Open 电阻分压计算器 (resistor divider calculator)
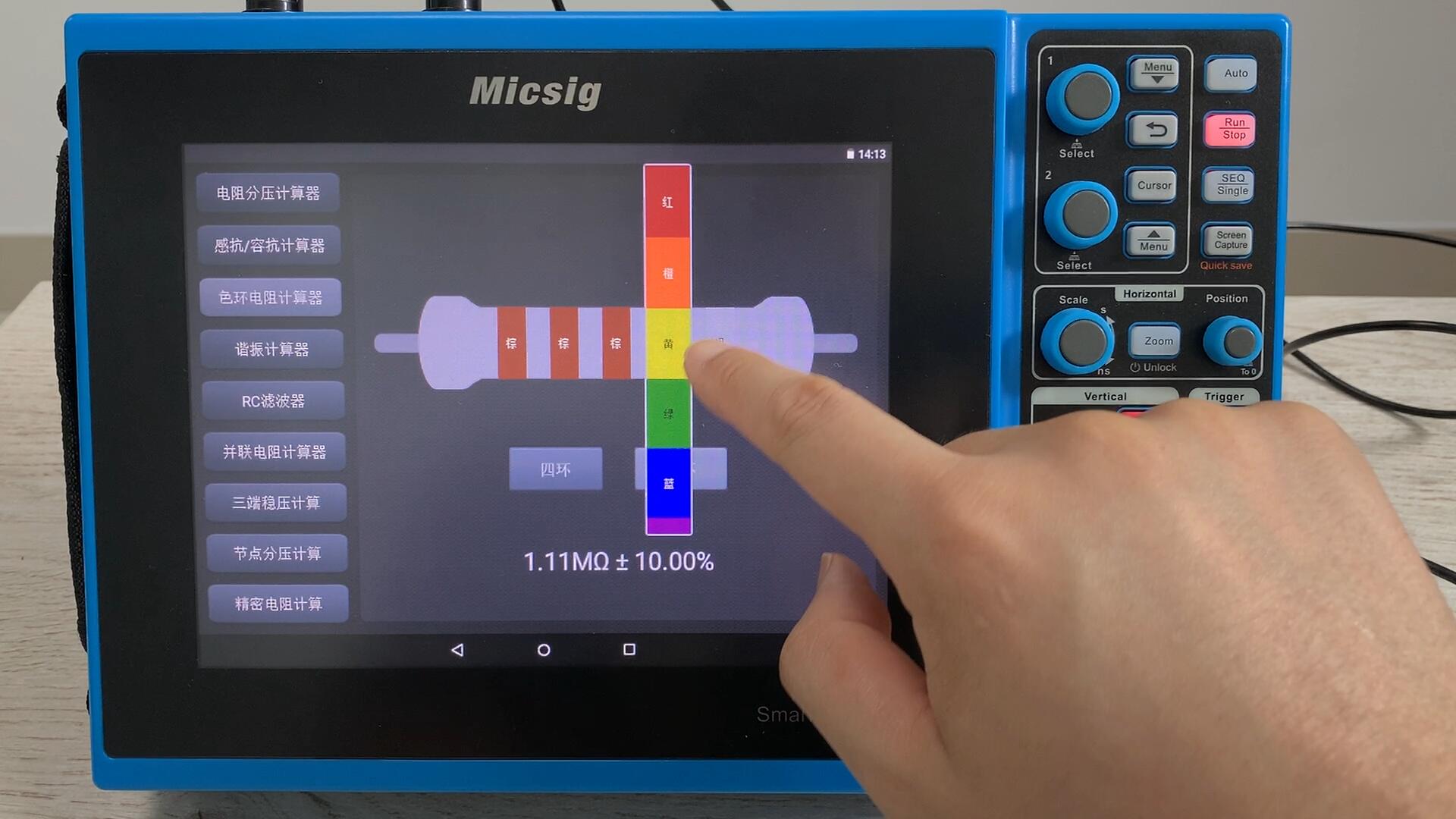This screenshot has height=819, width=1456. [272, 193]
